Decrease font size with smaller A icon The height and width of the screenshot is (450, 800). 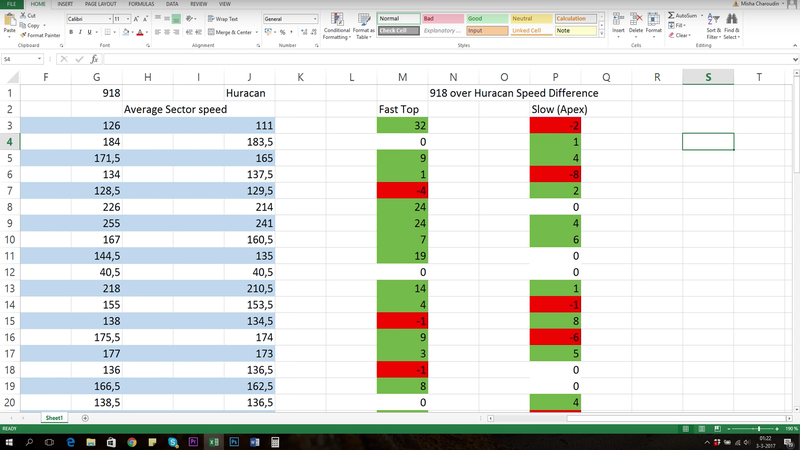pyautogui.click(x=145, y=19)
